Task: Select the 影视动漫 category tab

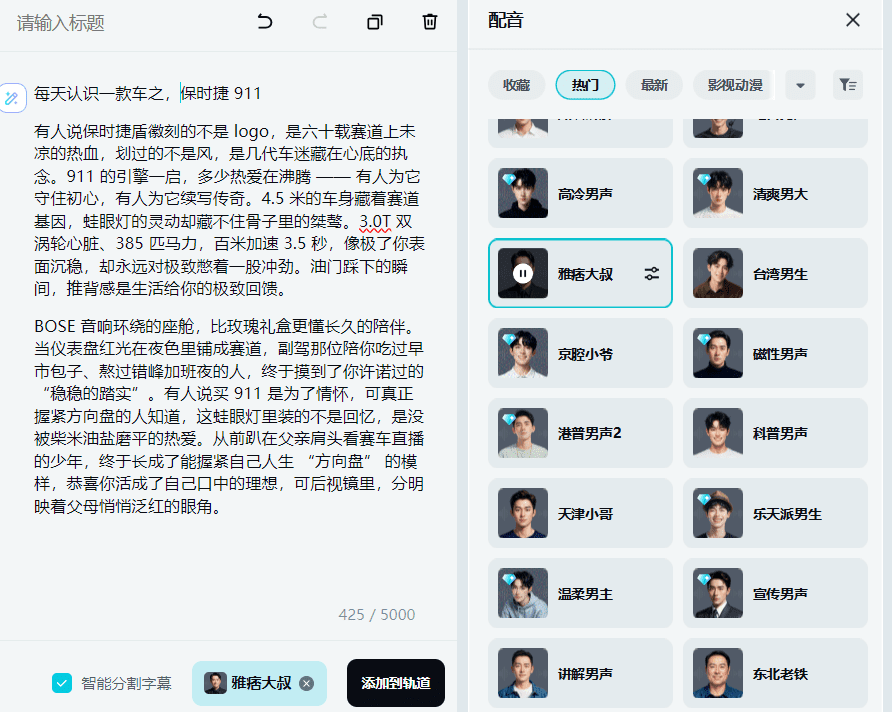Action: (734, 85)
